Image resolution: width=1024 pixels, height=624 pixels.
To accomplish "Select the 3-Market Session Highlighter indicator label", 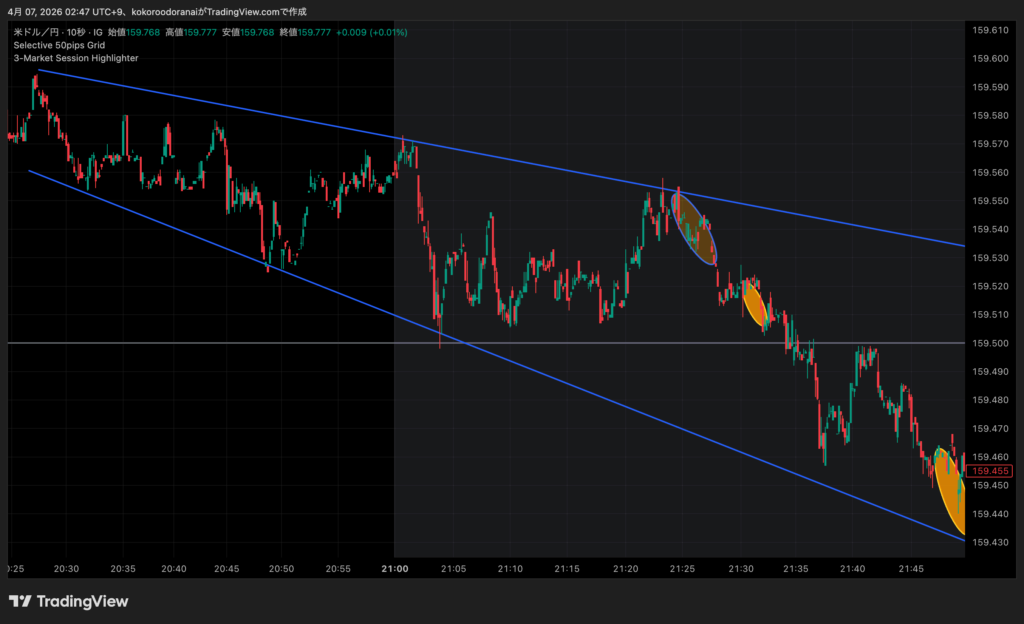I will [x=75, y=58].
